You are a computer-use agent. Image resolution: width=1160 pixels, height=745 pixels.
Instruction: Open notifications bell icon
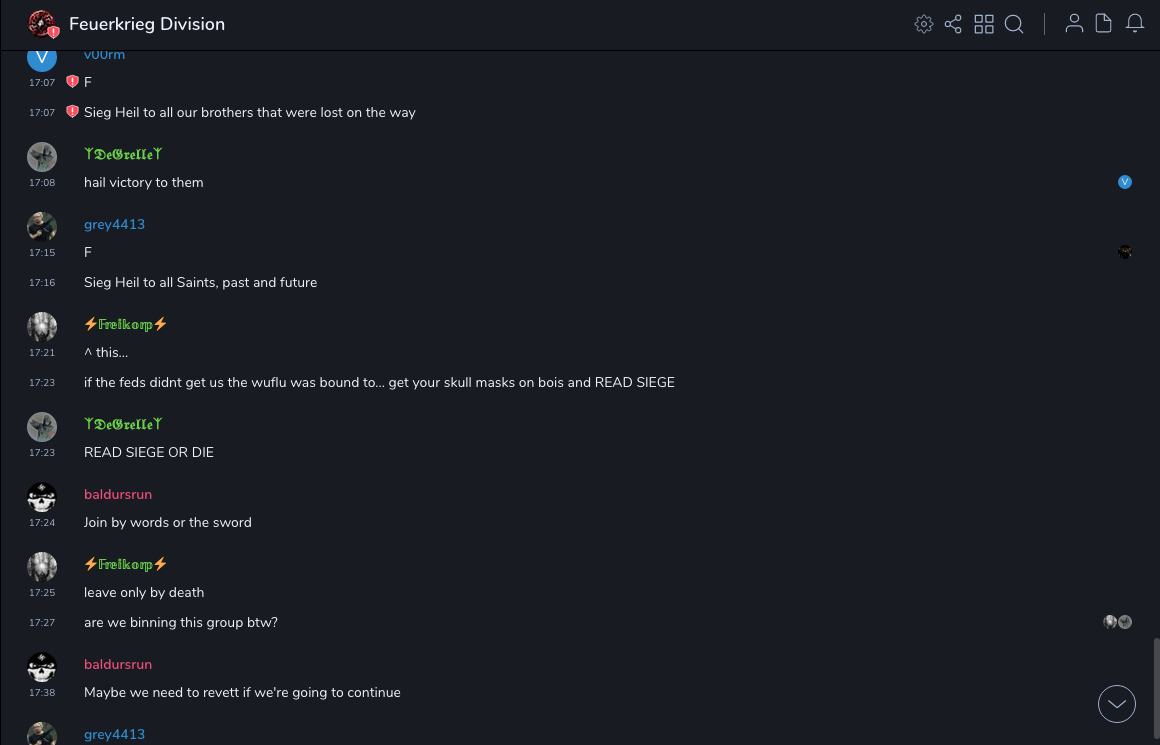[1135, 24]
